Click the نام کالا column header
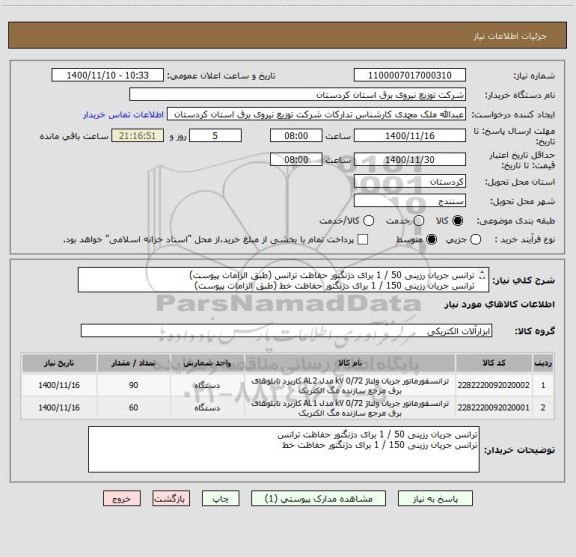The height and width of the screenshot is (557, 576). point(350,363)
